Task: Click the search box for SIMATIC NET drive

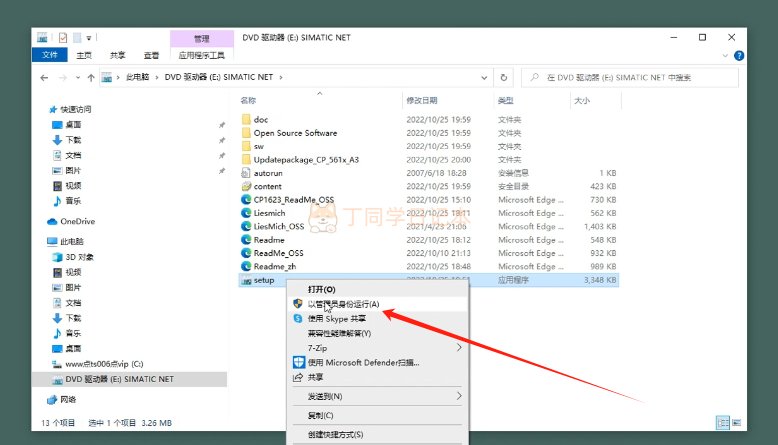Action: pos(630,77)
